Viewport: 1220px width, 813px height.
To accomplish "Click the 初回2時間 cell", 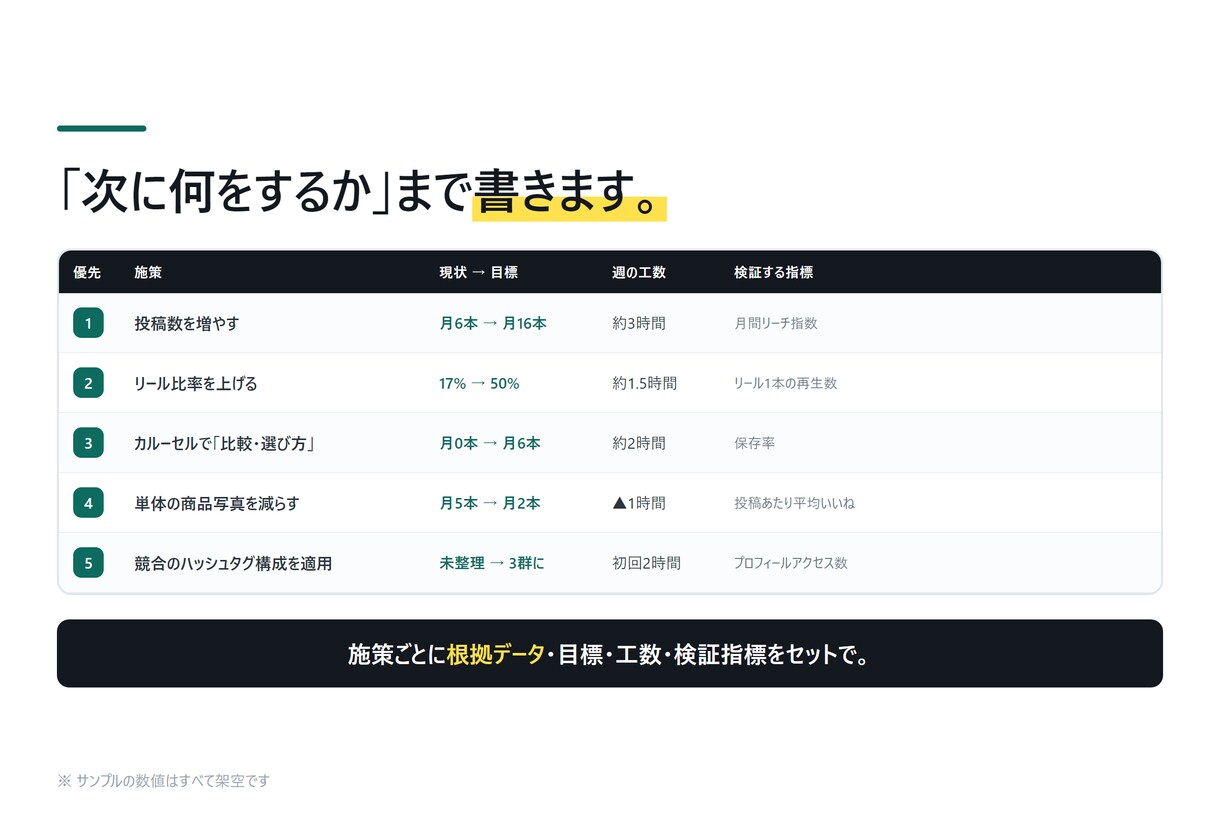I will 647,563.
